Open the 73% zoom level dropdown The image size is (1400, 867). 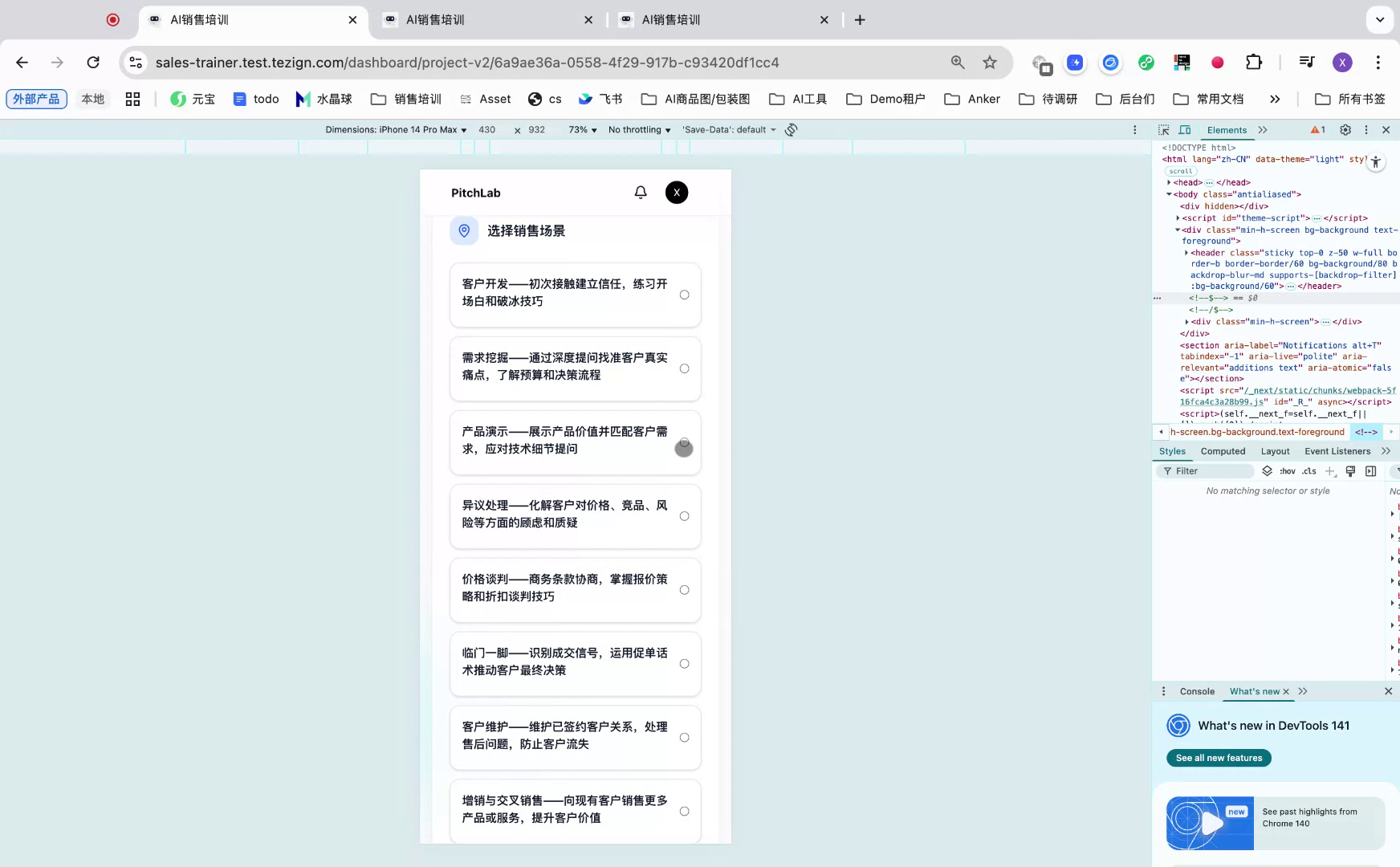tap(580, 129)
